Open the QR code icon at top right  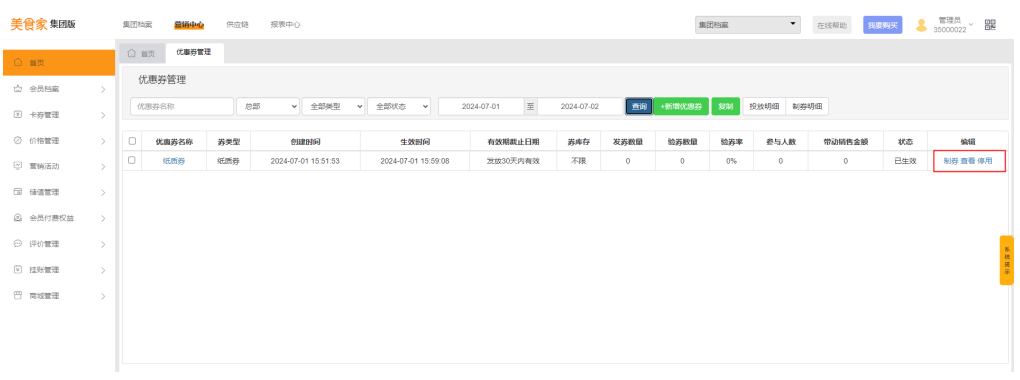click(x=990, y=25)
